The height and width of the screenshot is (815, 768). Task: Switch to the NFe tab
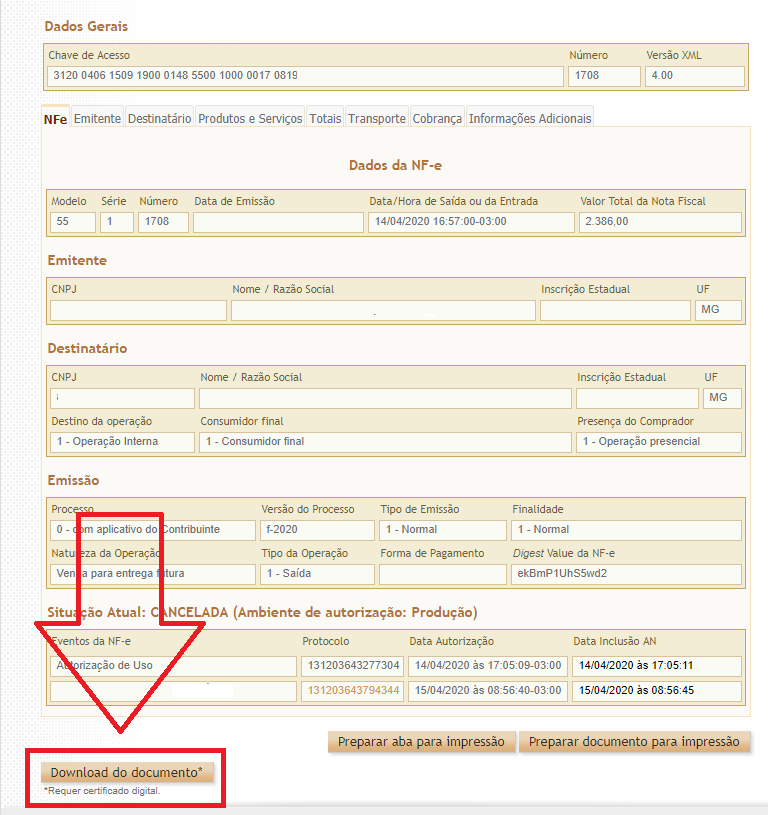tap(55, 118)
